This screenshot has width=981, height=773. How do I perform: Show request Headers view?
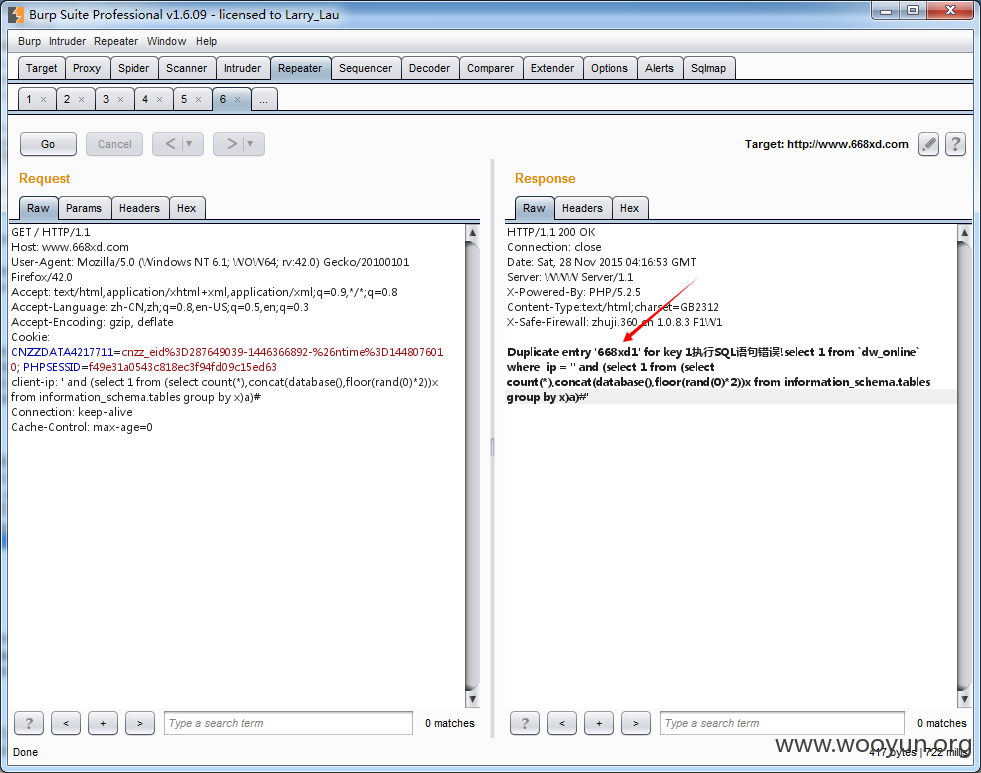[x=139, y=208]
